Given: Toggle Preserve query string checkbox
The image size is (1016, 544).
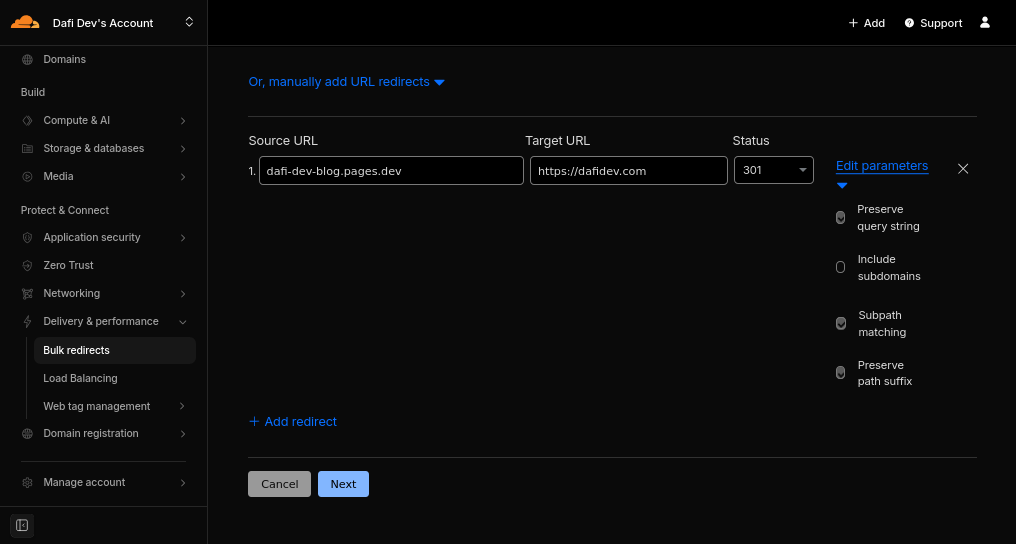Looking at the screenshot, I should [x=840, y=218].
